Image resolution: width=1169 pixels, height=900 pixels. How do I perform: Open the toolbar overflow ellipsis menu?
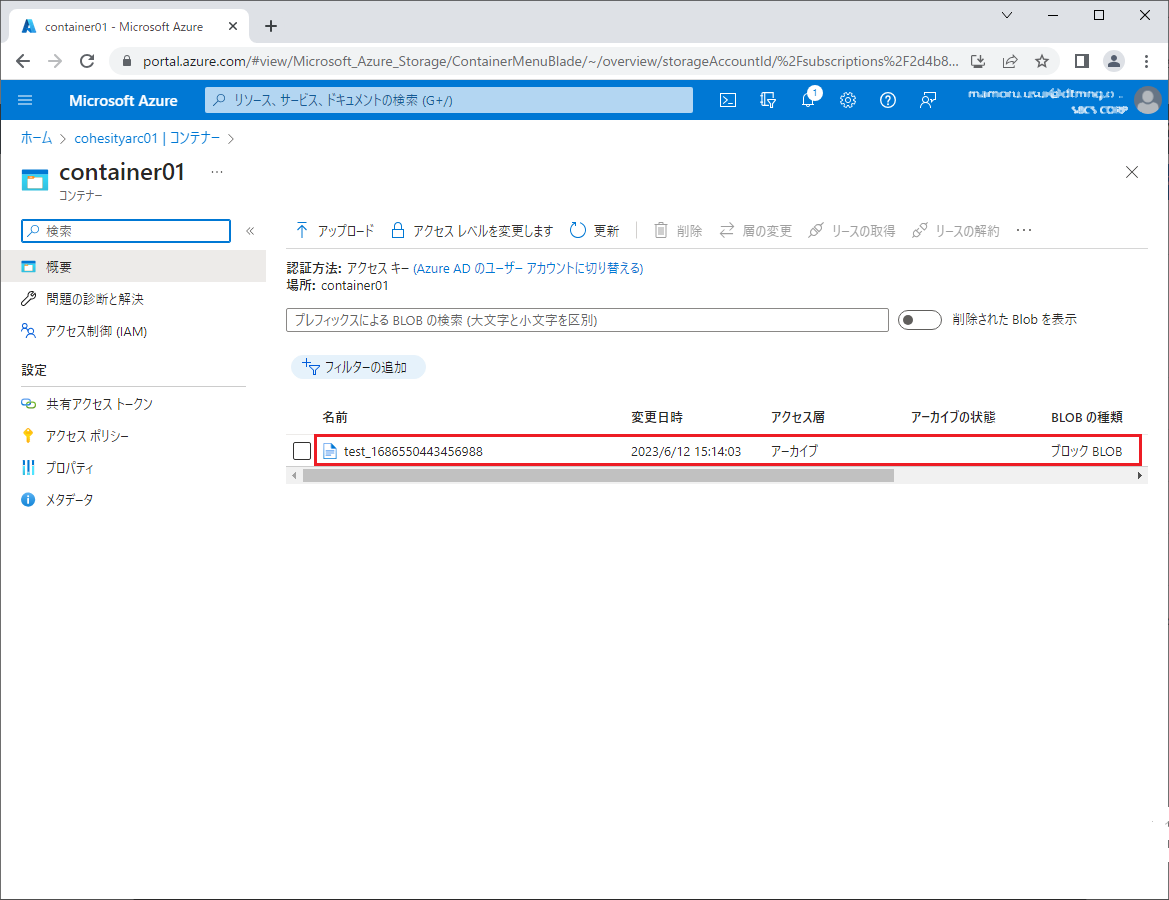tap(1024, 230)
